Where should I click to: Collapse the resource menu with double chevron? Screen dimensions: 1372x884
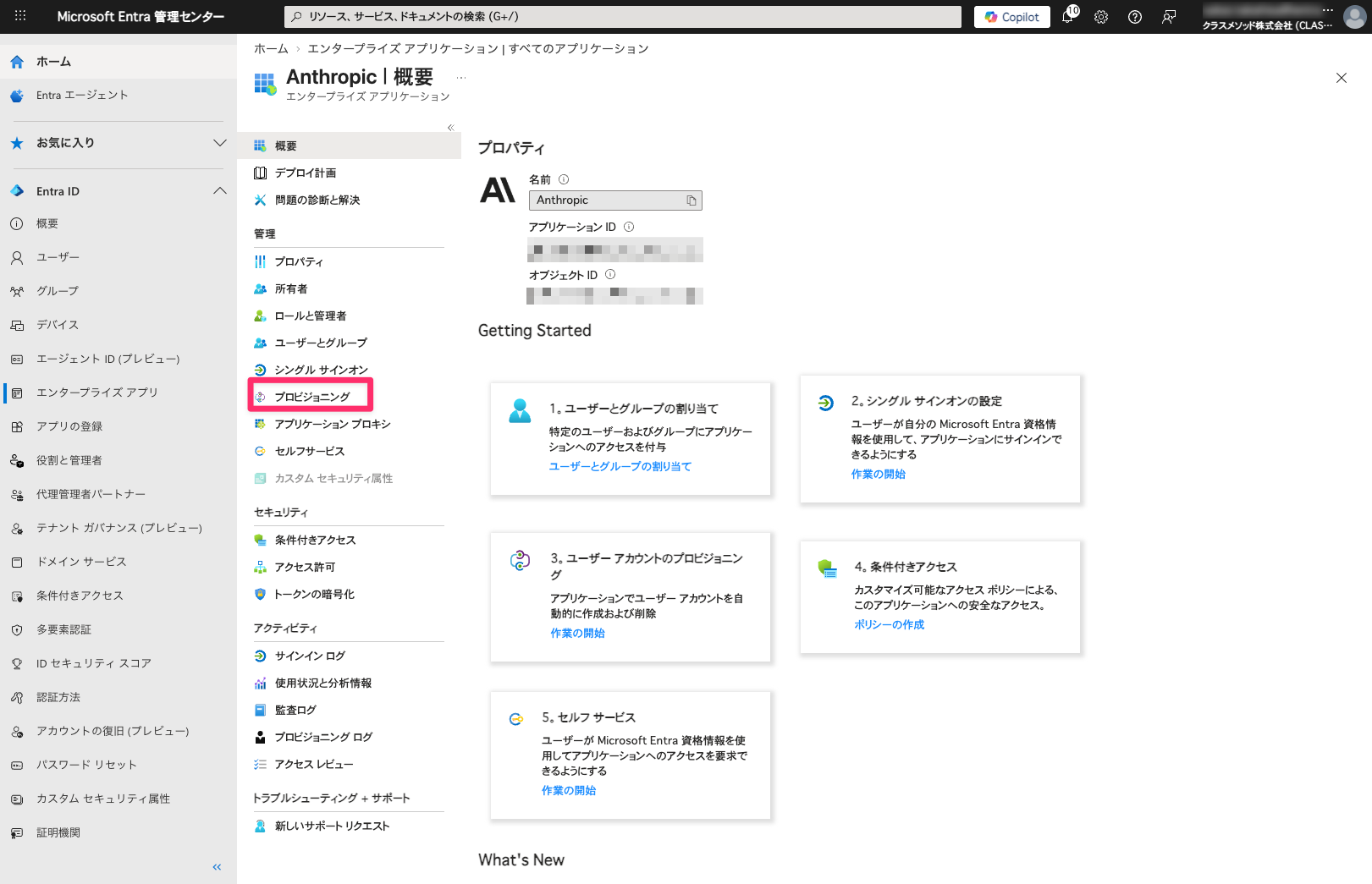[x=450, y=128]
